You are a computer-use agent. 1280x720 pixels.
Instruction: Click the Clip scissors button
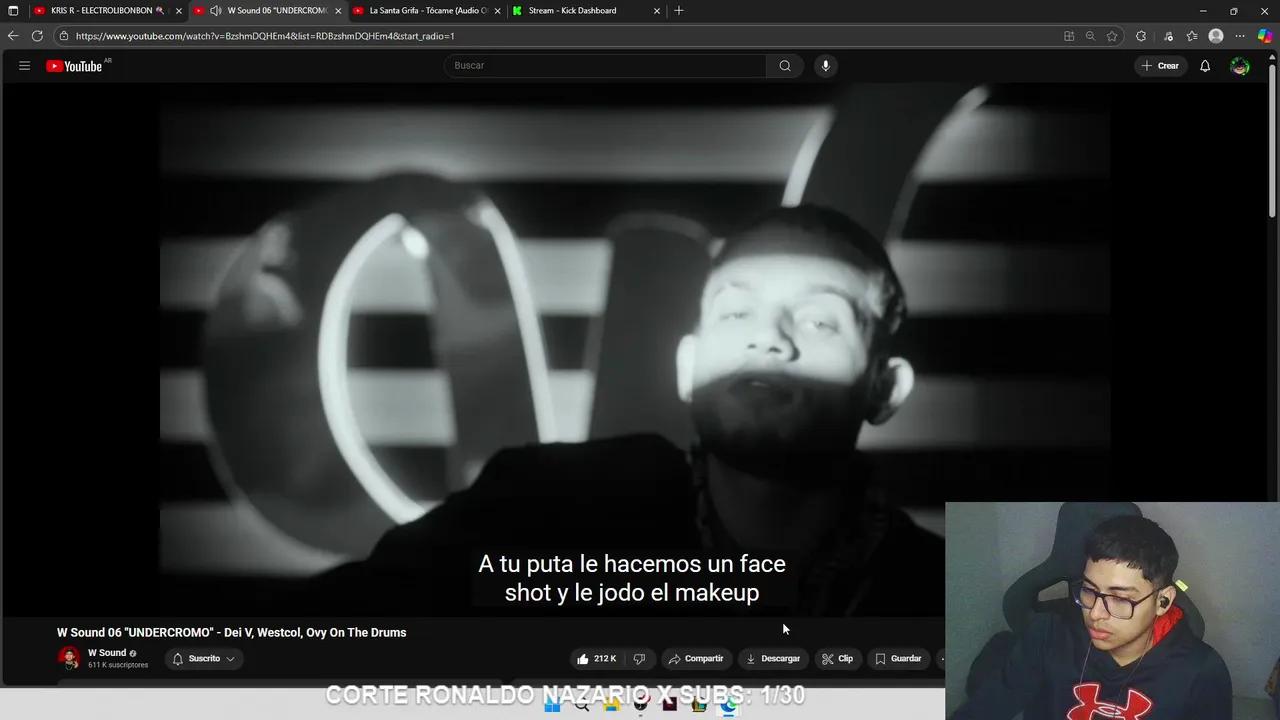[x=838, y=659]
